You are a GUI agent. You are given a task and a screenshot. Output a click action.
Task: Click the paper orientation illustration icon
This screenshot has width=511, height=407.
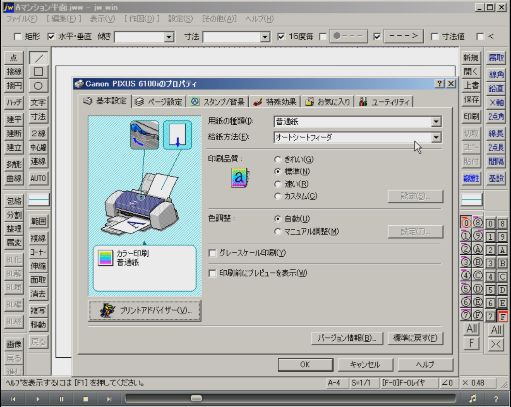(177, 135)
